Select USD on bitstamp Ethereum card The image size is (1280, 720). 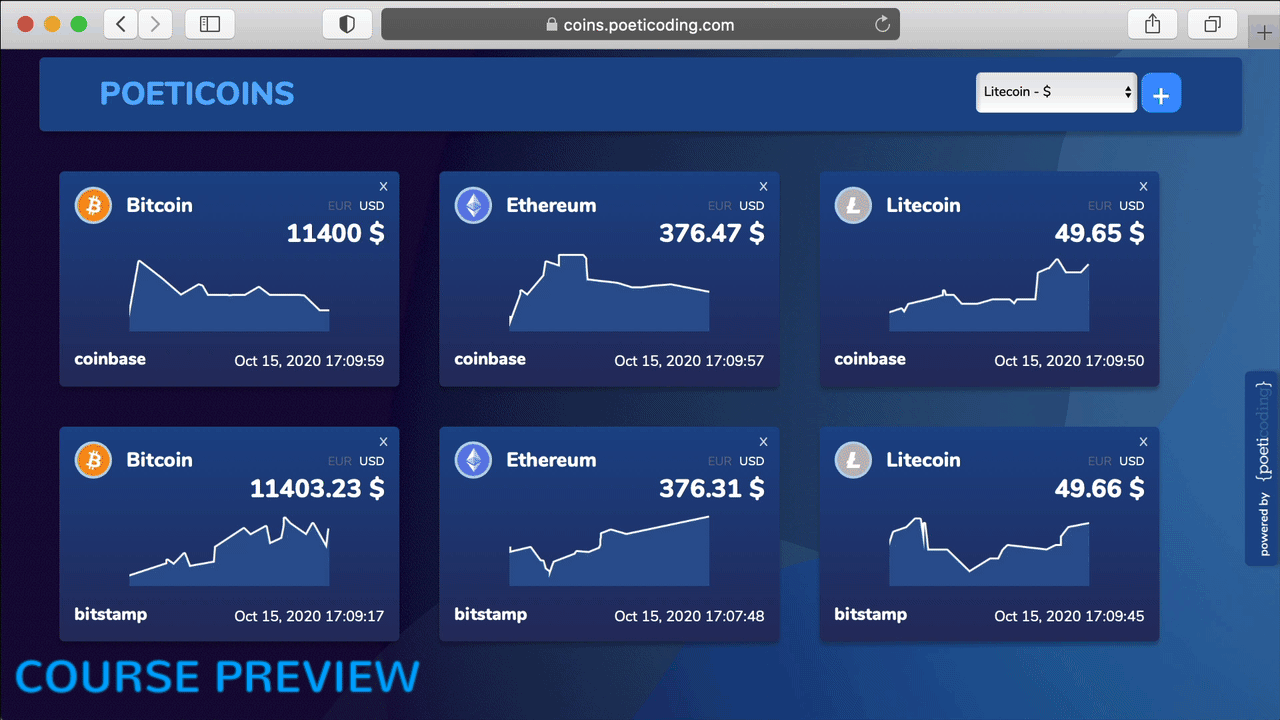752,461
